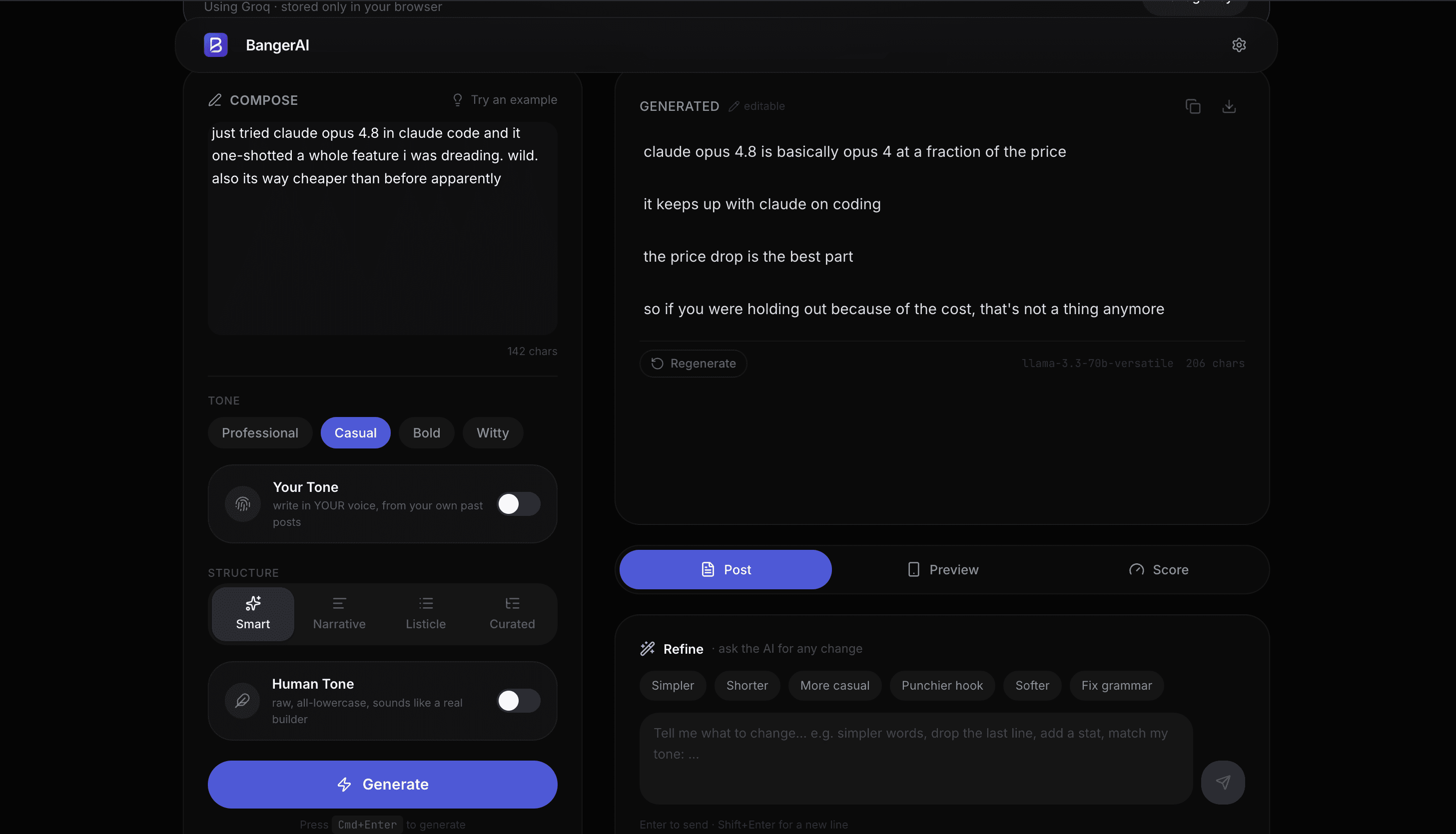
Task: Try an example prompt
Action: click(504, 100)
